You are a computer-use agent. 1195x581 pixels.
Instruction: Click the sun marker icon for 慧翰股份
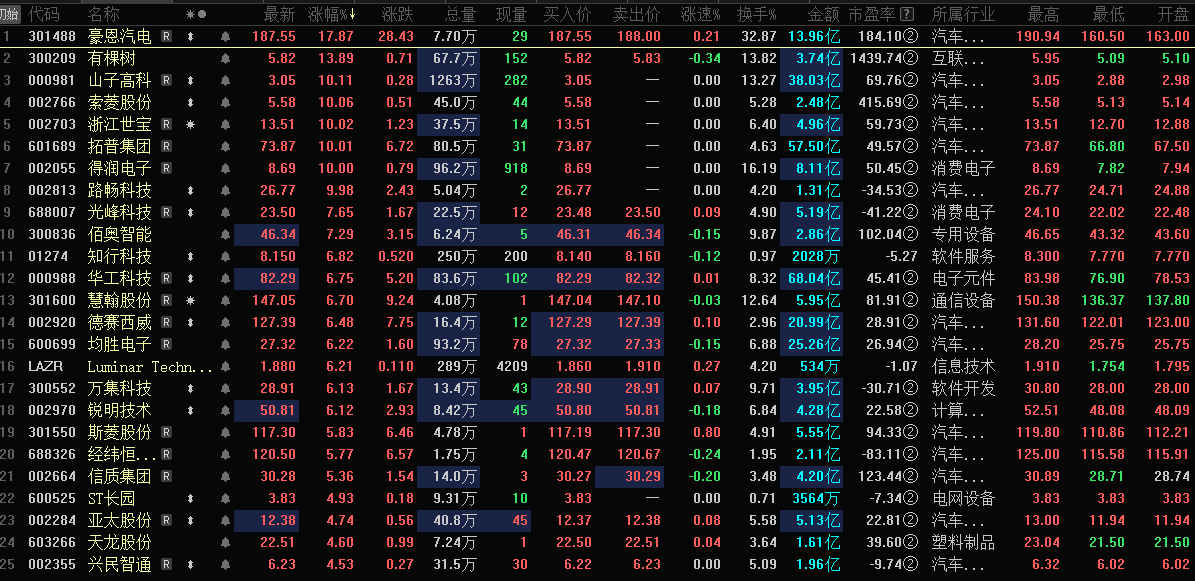(190, 301)
